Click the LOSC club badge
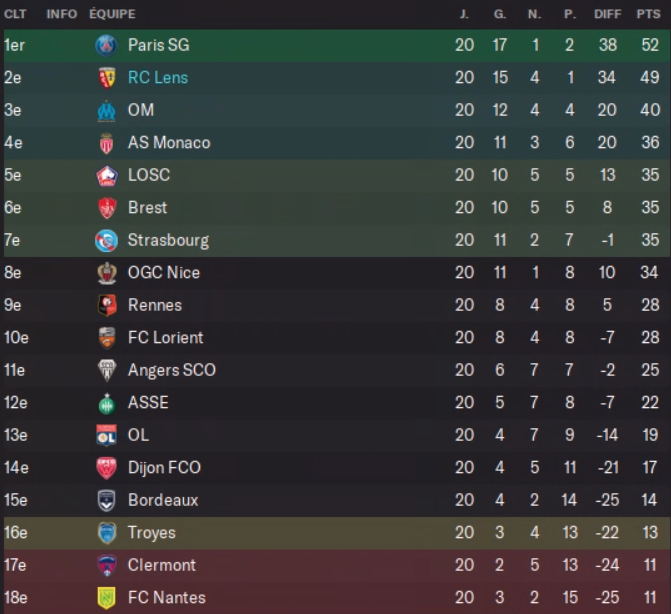The width and height of the screenshot is (671, 614). pos(106,175)
